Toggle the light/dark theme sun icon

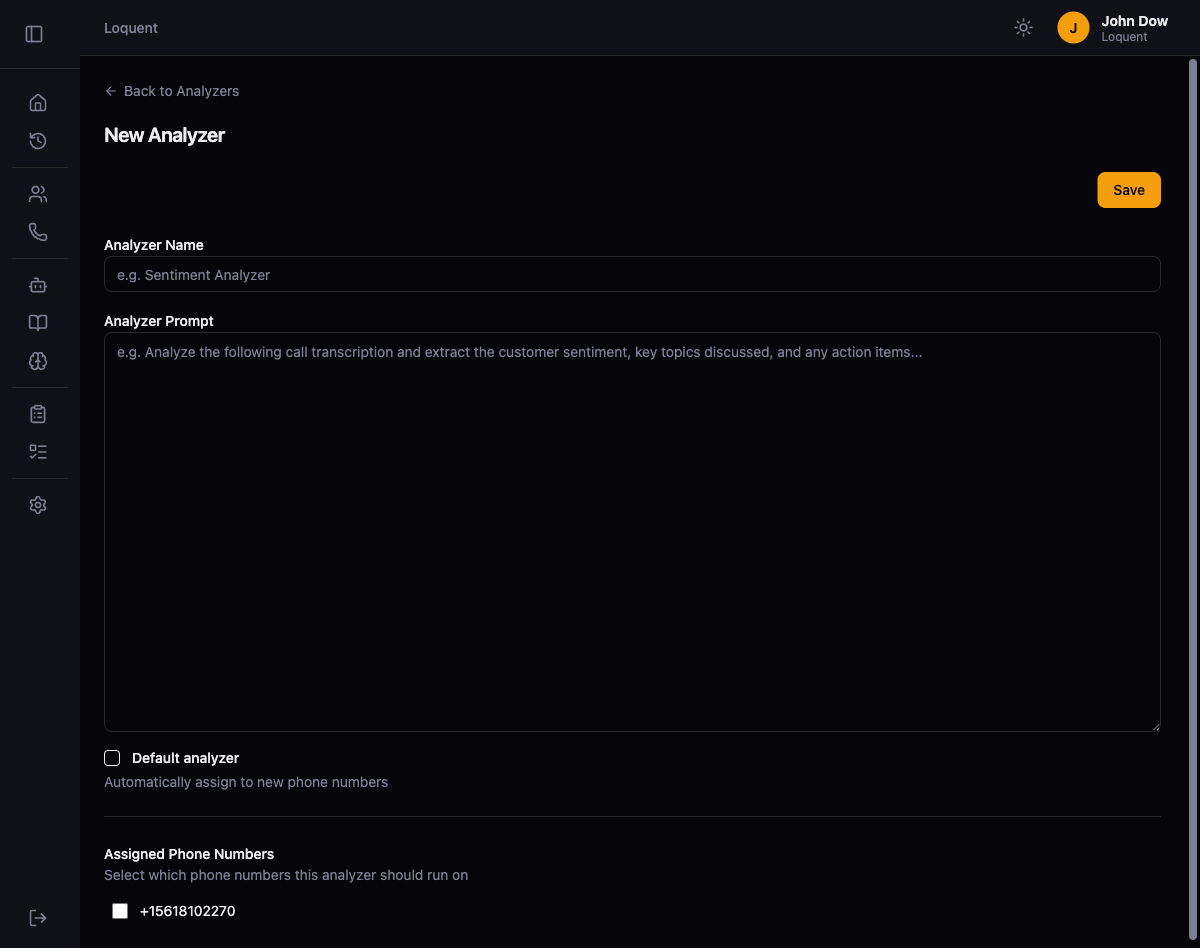[1023, 28]
